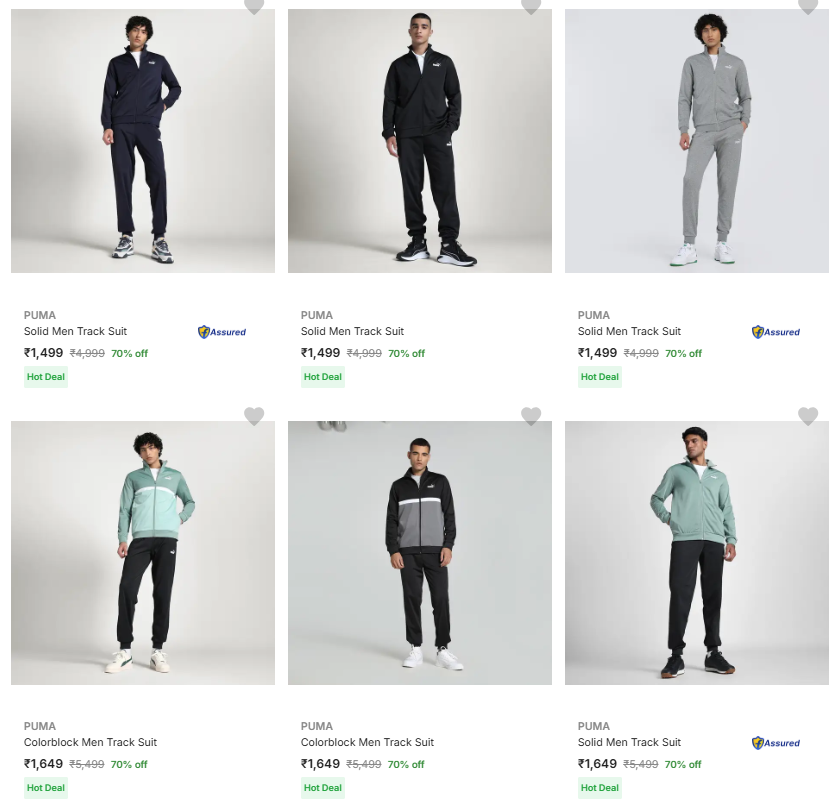834x802 pixels.
Task: Wishlist the mint colorblock track suit
Action: (x=254, y=416)
